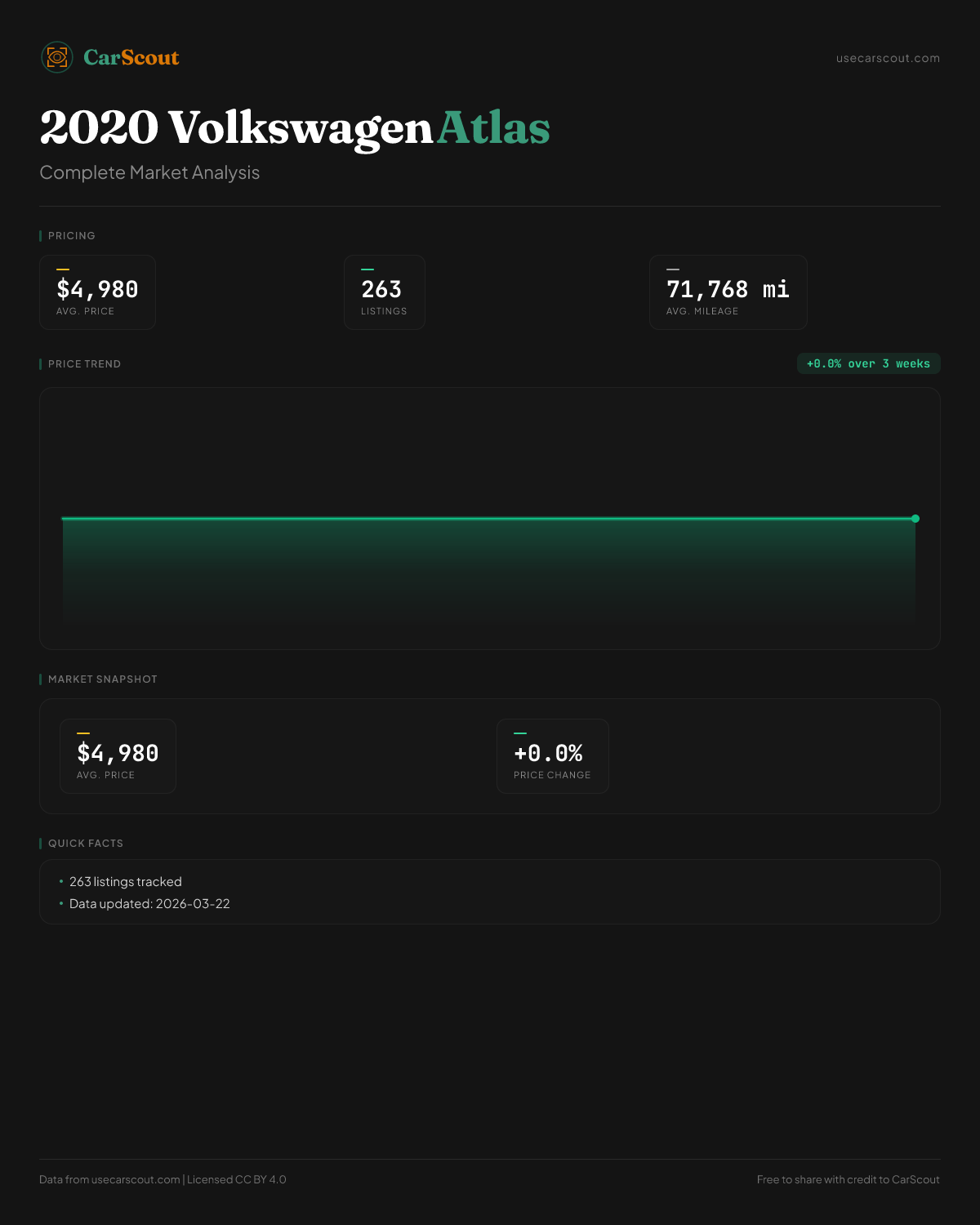Click the 2020 Volkswagen Atlas title

tap(295, 128)
